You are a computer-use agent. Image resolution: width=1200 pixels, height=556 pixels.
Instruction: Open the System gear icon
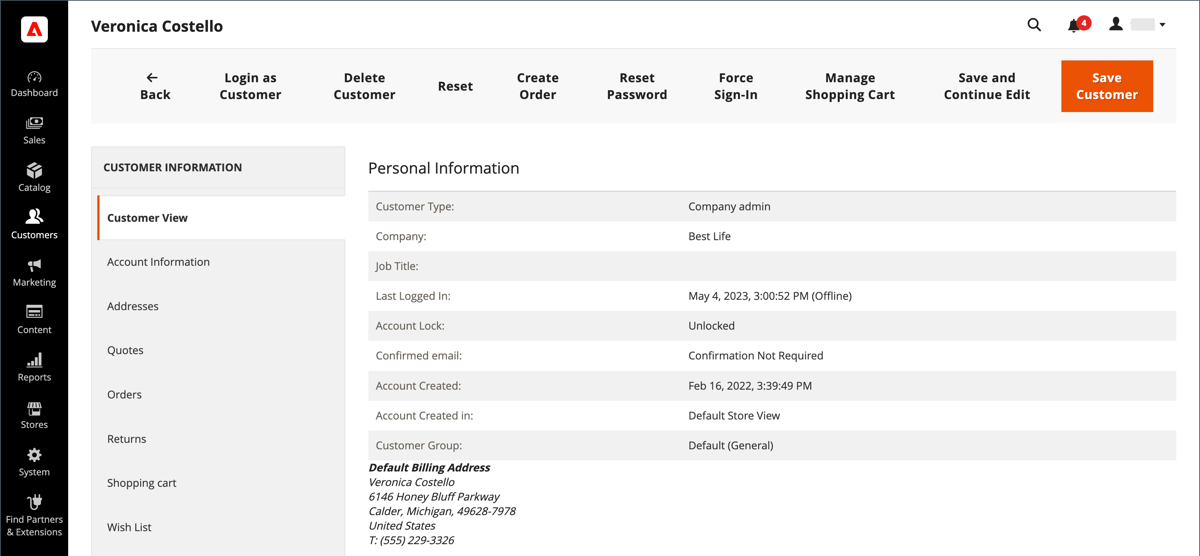click(34, 455)
